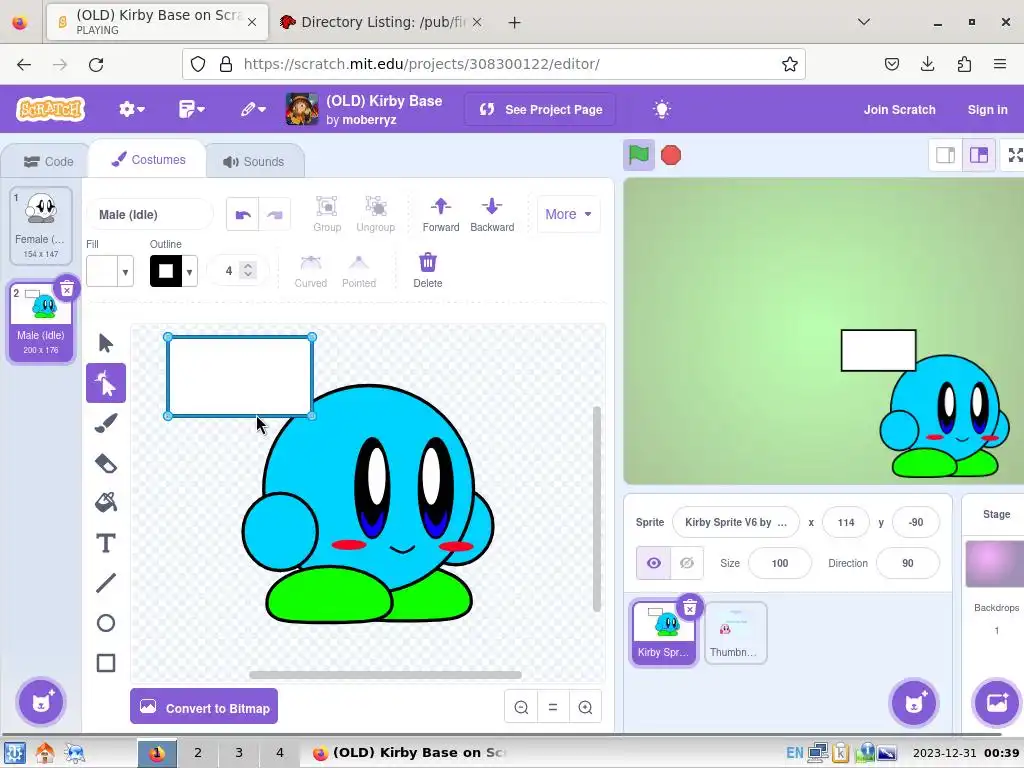Click the sprite Direction field
The image size is (1024, 768).
click(x=907, y=563)
